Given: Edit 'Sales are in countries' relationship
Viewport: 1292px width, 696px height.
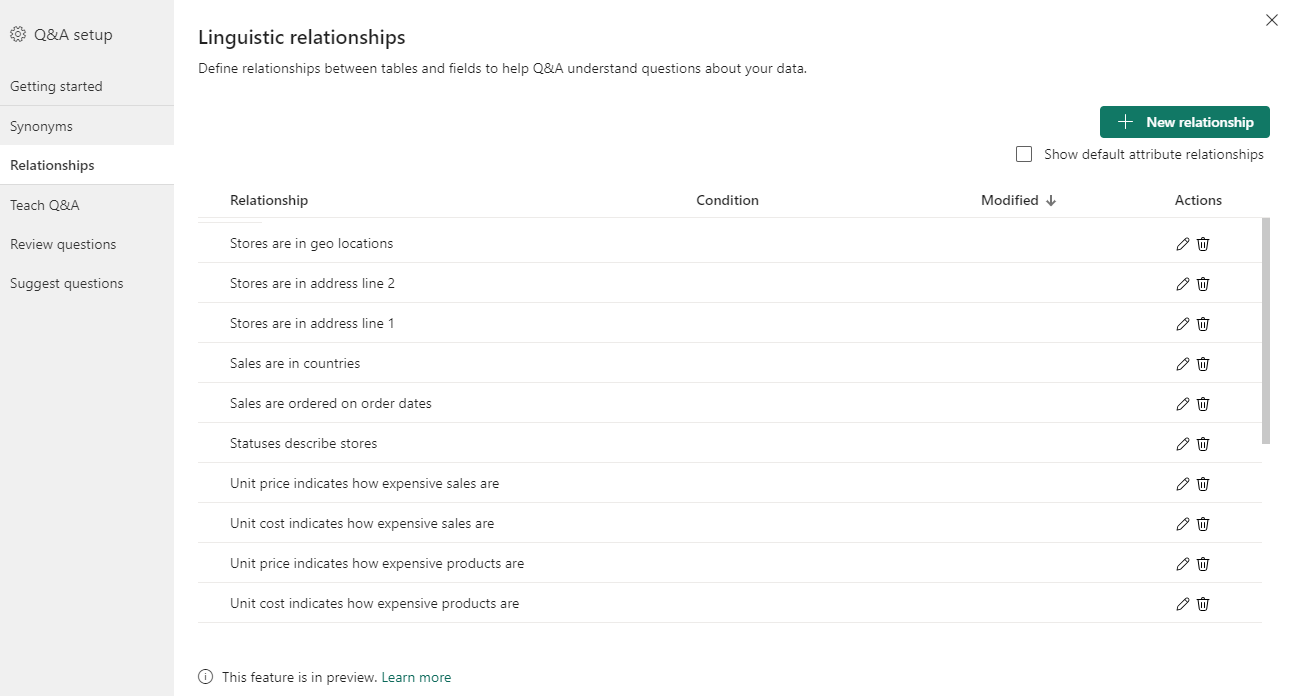Looking at the screenshot, I should pos(1183,364).
